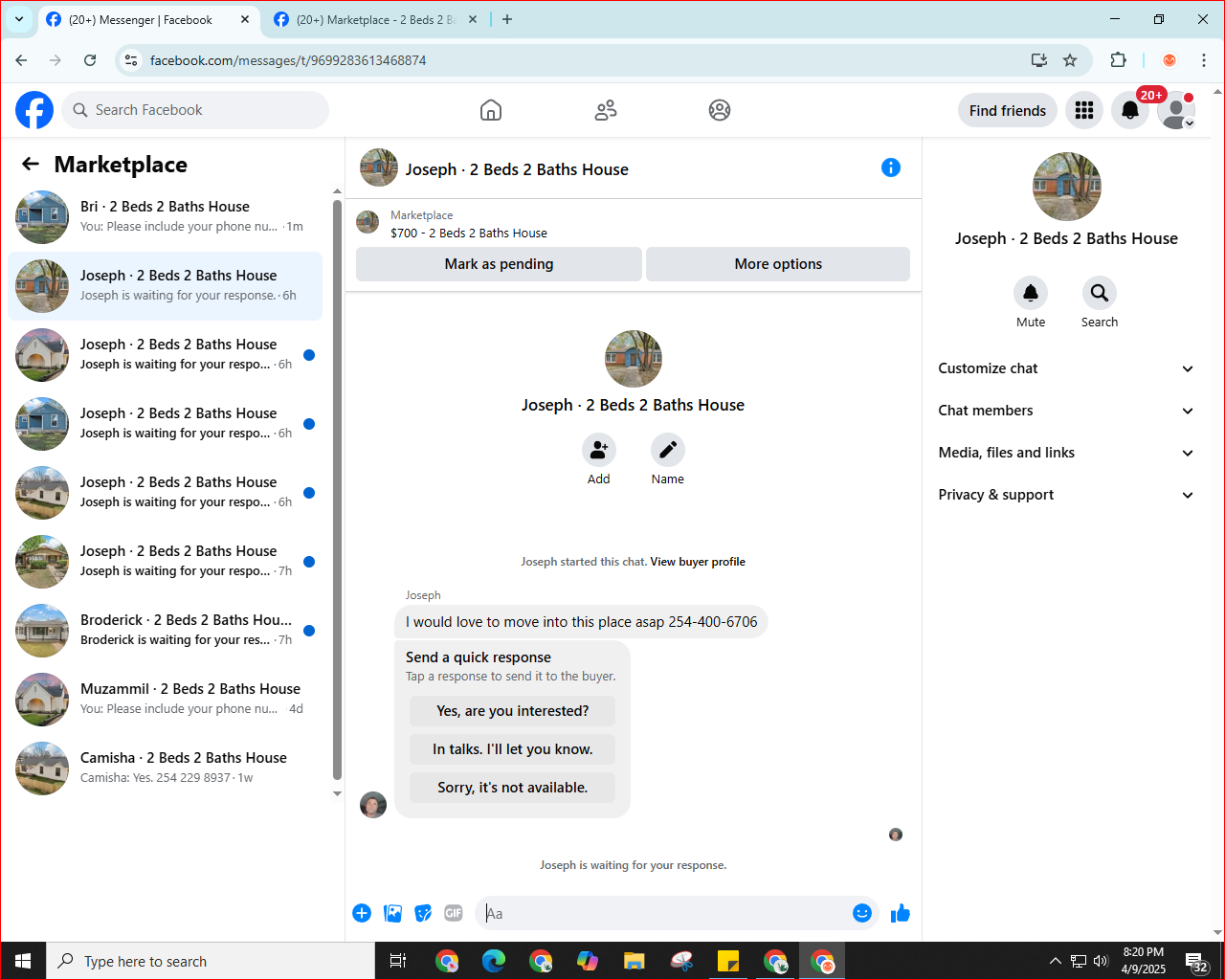Show hidden system tray icons
Image resolution: width=1225 pixels, height=980 pixels.
pos(1055,961)
